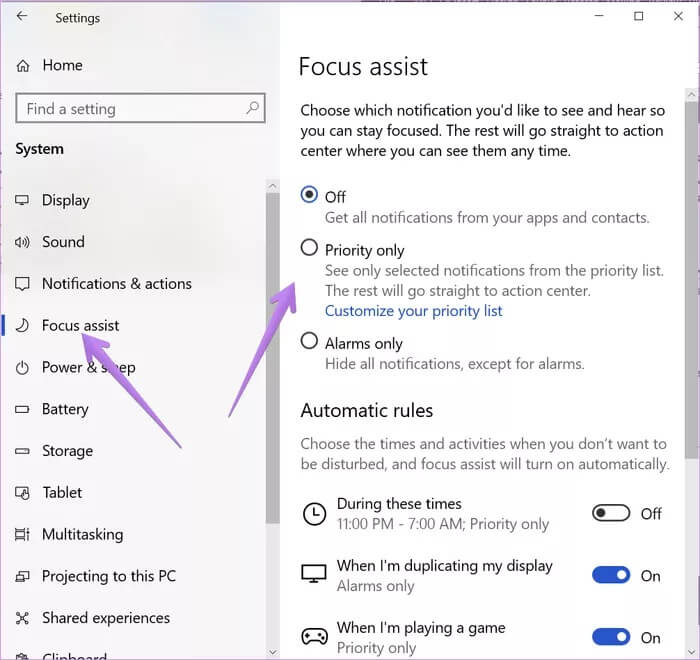The width and height of the screenshot is (700, 660).
Task: Open Display settings
Action: 66,201
